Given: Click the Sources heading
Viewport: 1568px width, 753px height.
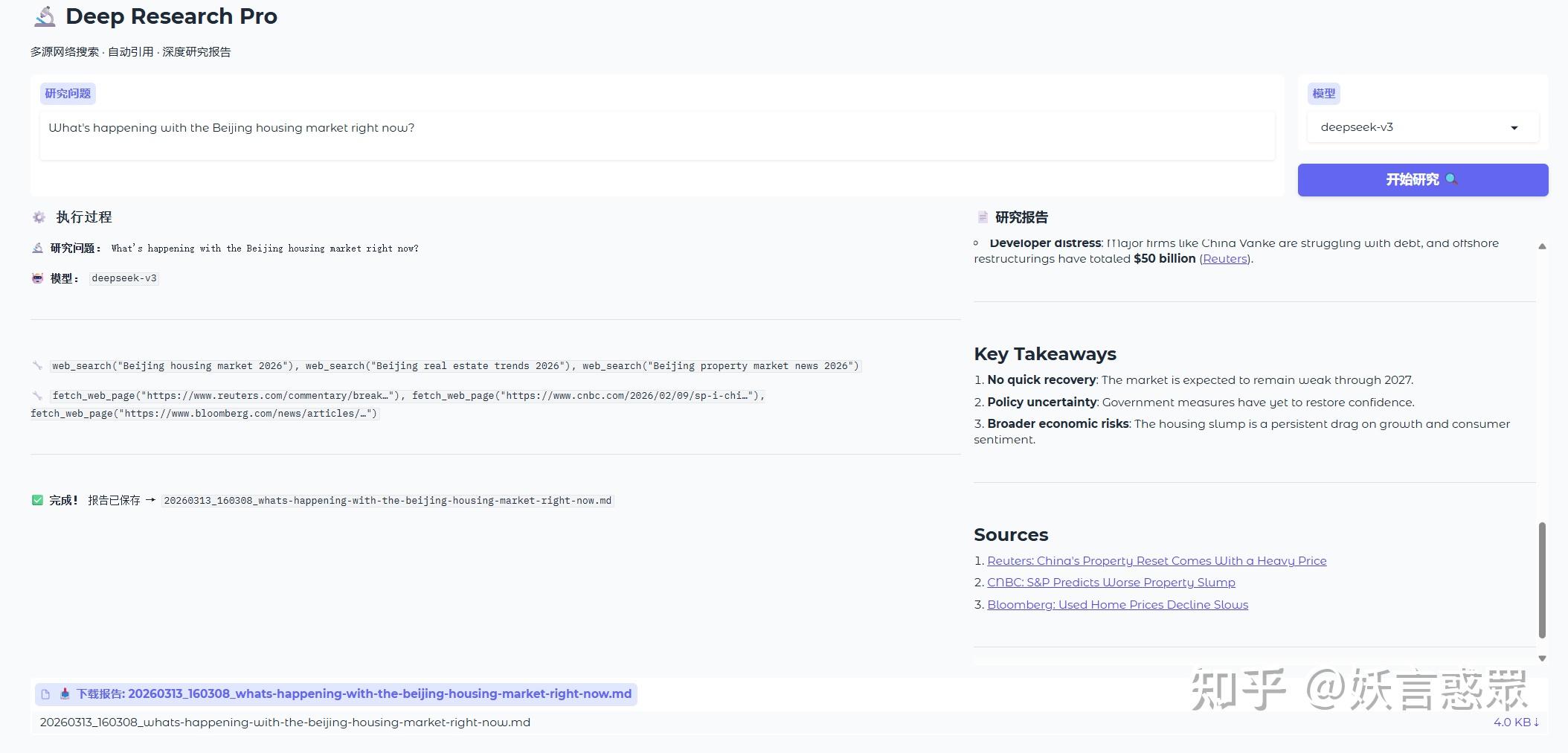Looking at the screenshot, I should tap(1011, 535).
